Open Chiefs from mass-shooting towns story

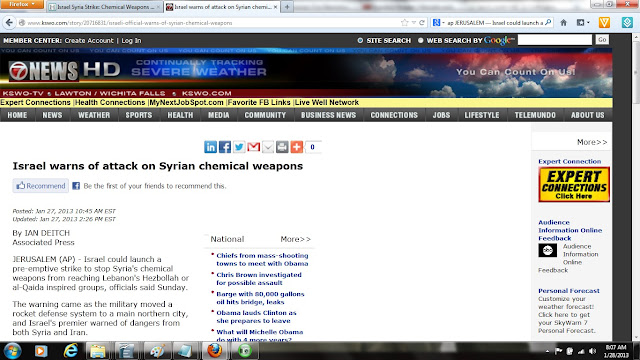pos(262,259)
